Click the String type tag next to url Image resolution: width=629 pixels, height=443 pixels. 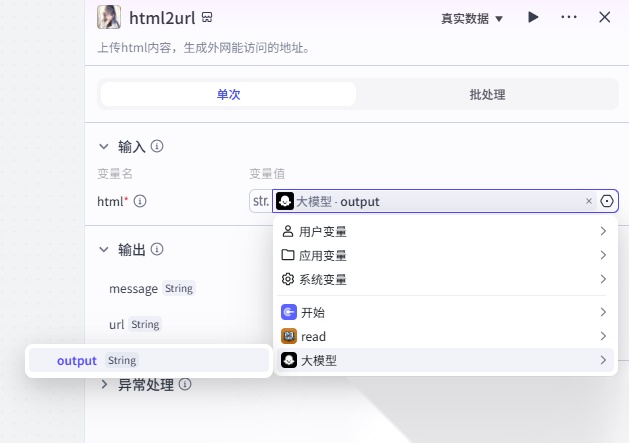coord(145,324)
